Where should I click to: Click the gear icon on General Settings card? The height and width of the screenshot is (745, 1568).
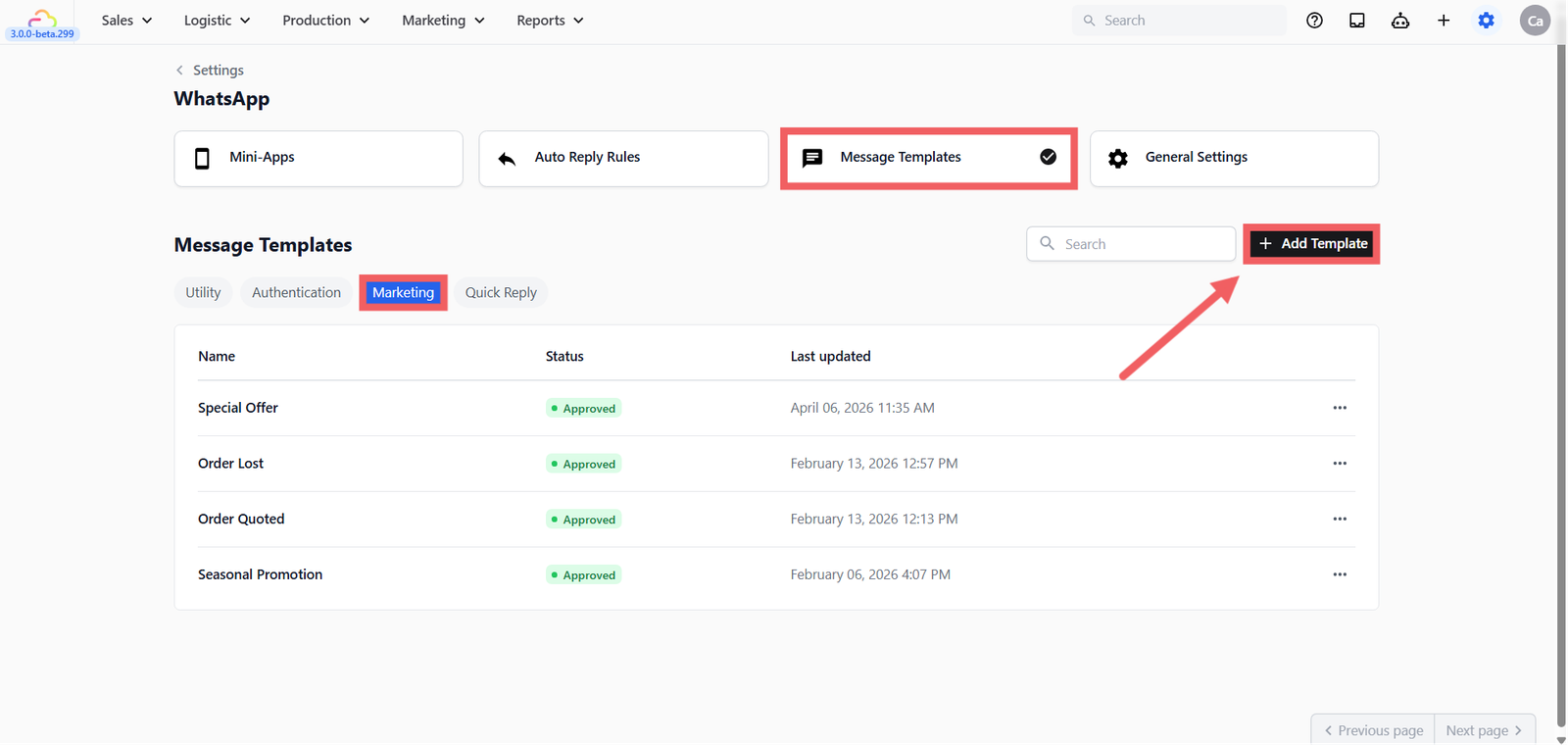[1118, 158]
